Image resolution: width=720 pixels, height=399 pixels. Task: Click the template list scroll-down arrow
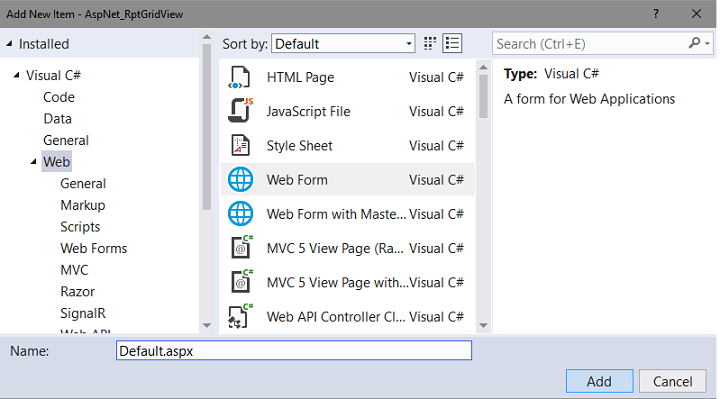pyautogui.click(x=483, y=325)
